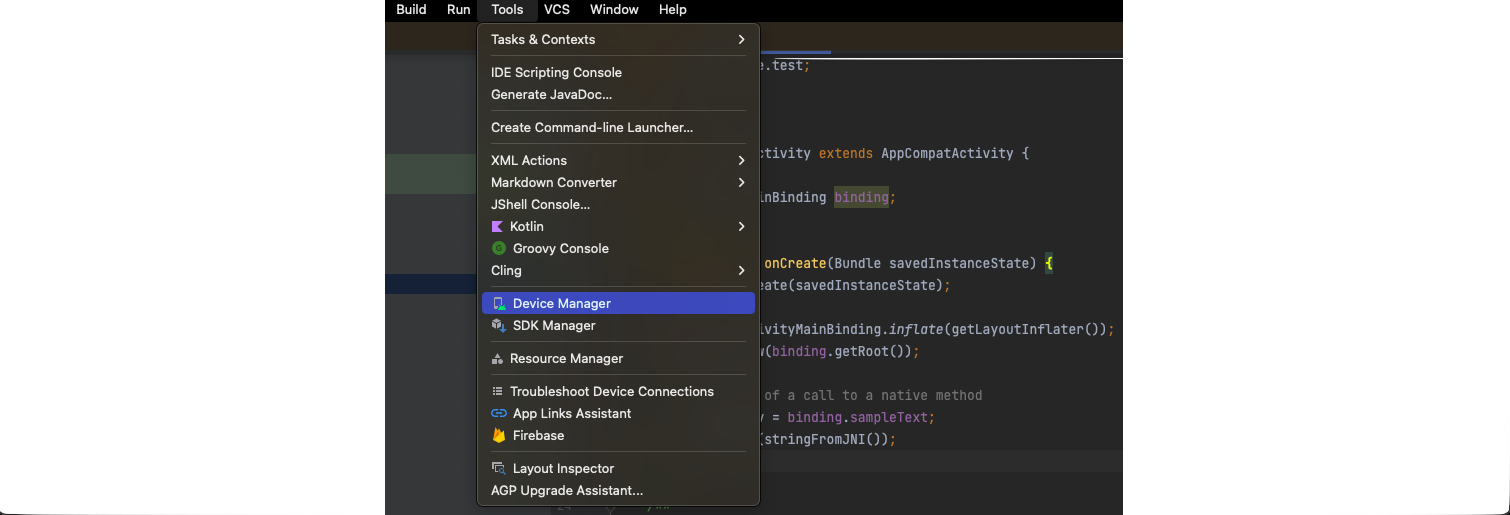Expand the XML Actions submenu
The image size is (1510, 515).
(x=618, y=160)
